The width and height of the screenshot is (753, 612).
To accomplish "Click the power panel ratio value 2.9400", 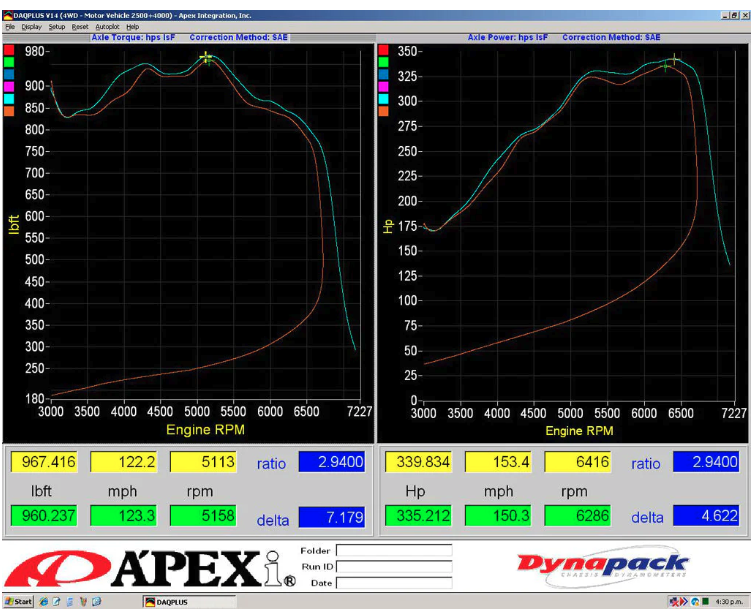I will coord(706,462).
